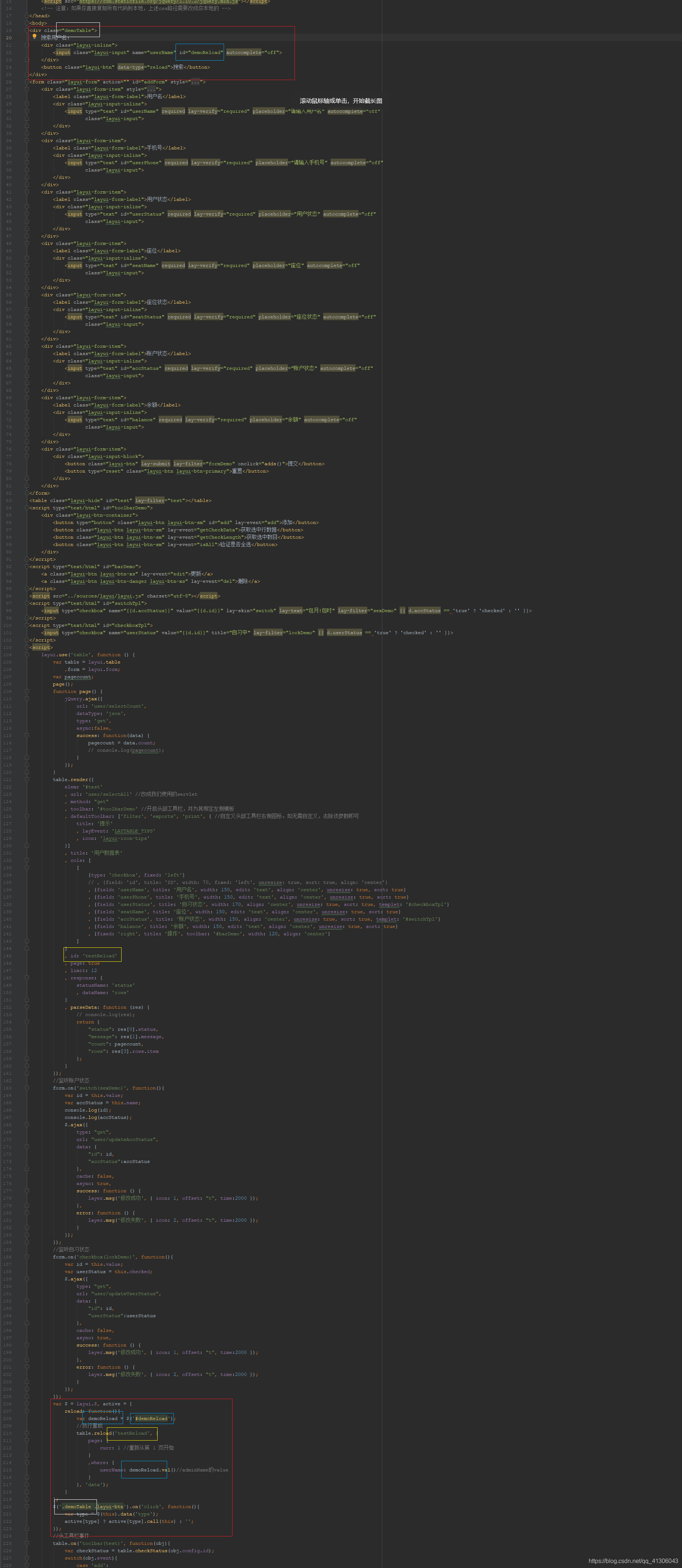Collapse form.on checkbox(lockDemo) handler
Viewport: 682px width, 1568px height.
(27, 1257)
